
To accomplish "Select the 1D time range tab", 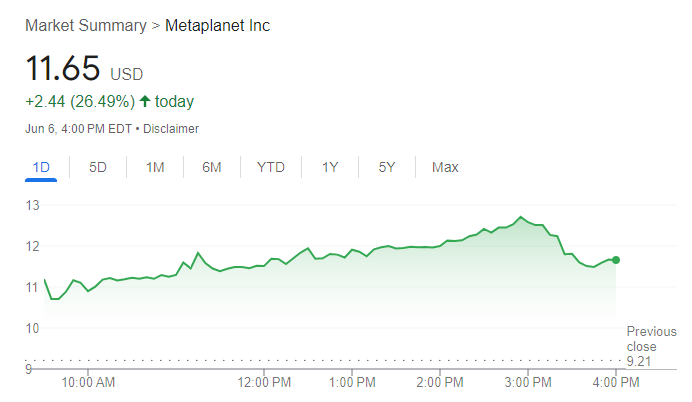I will (41, 167).
